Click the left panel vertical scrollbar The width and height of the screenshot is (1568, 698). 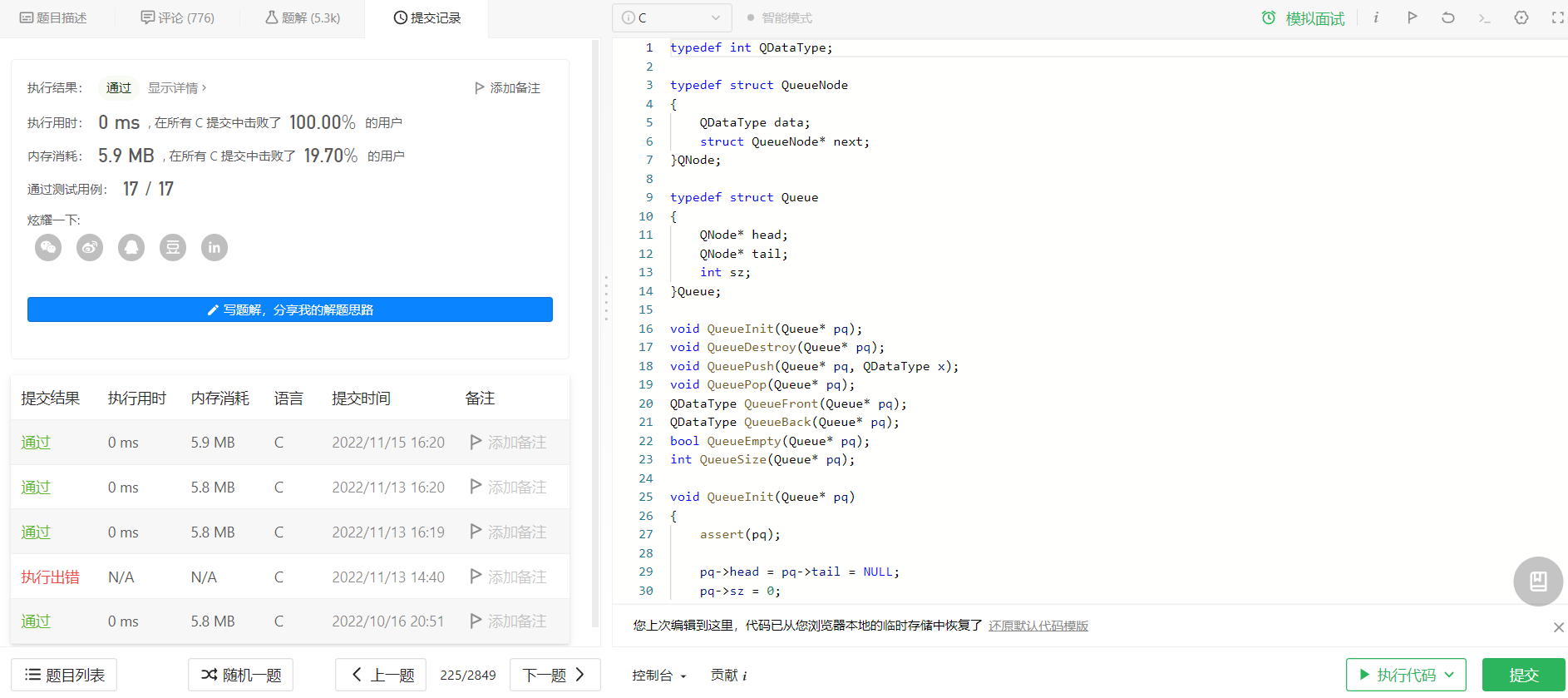595,333
